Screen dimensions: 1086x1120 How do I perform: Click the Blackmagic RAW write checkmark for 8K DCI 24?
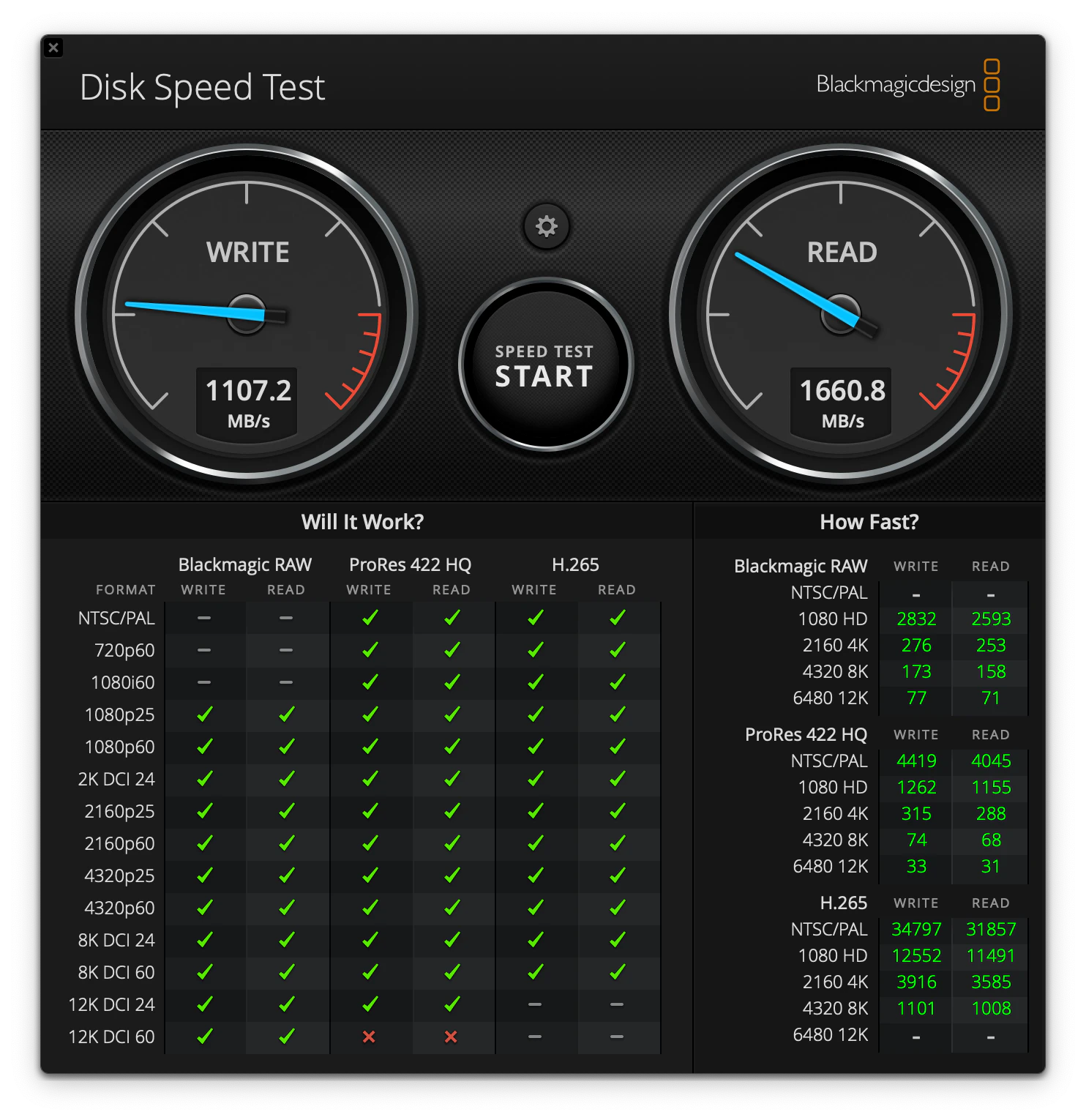point(205,940)
